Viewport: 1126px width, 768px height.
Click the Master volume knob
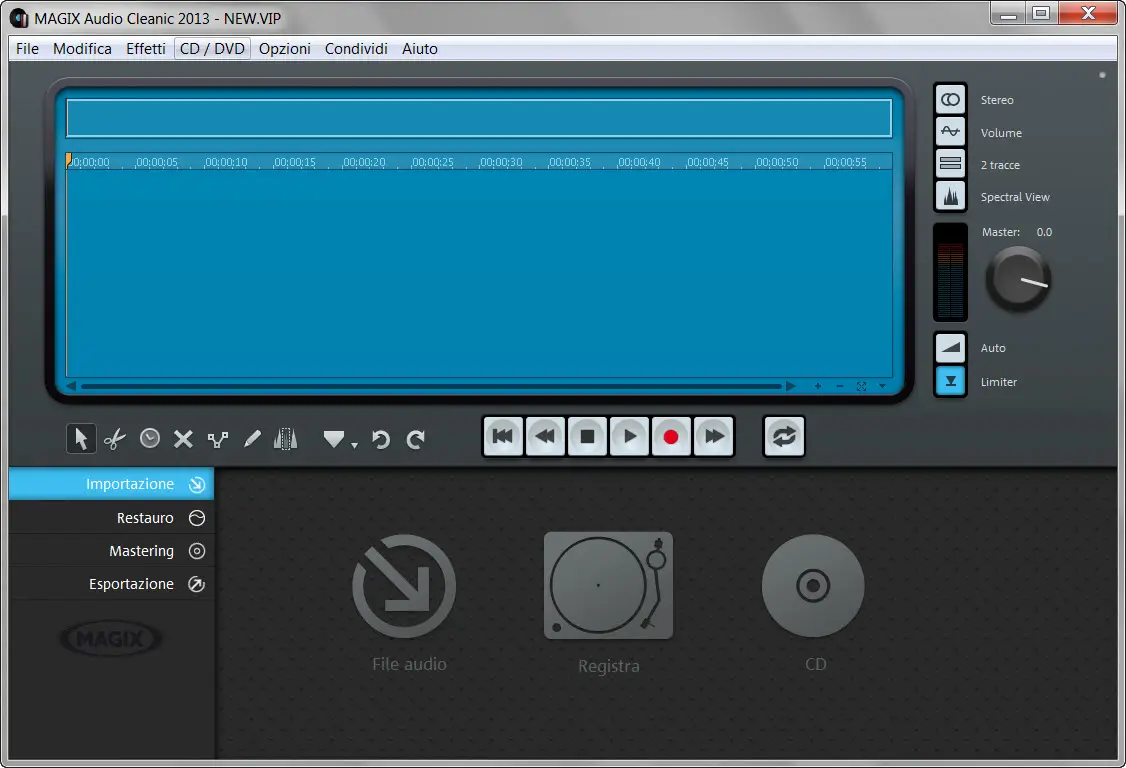pos(1018,279)
